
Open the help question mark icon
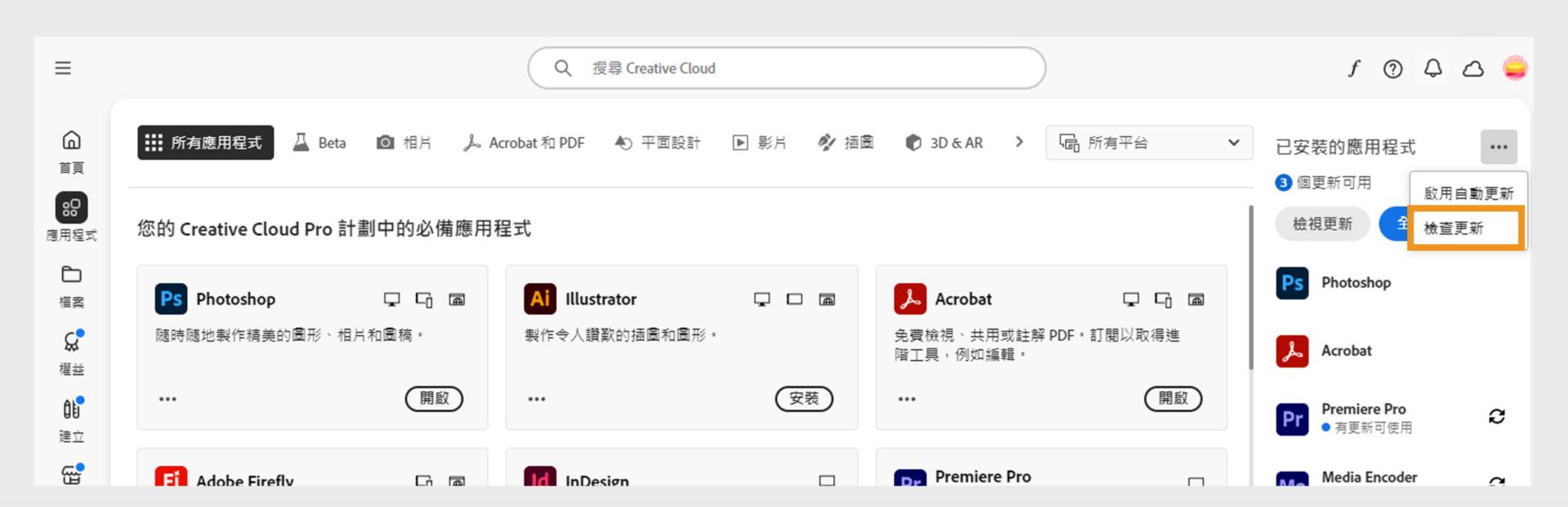[x=1393, y=69]
